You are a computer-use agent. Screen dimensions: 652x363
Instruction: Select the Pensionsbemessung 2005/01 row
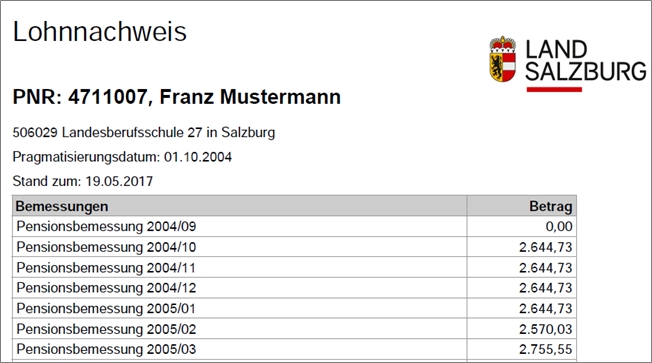294,309
